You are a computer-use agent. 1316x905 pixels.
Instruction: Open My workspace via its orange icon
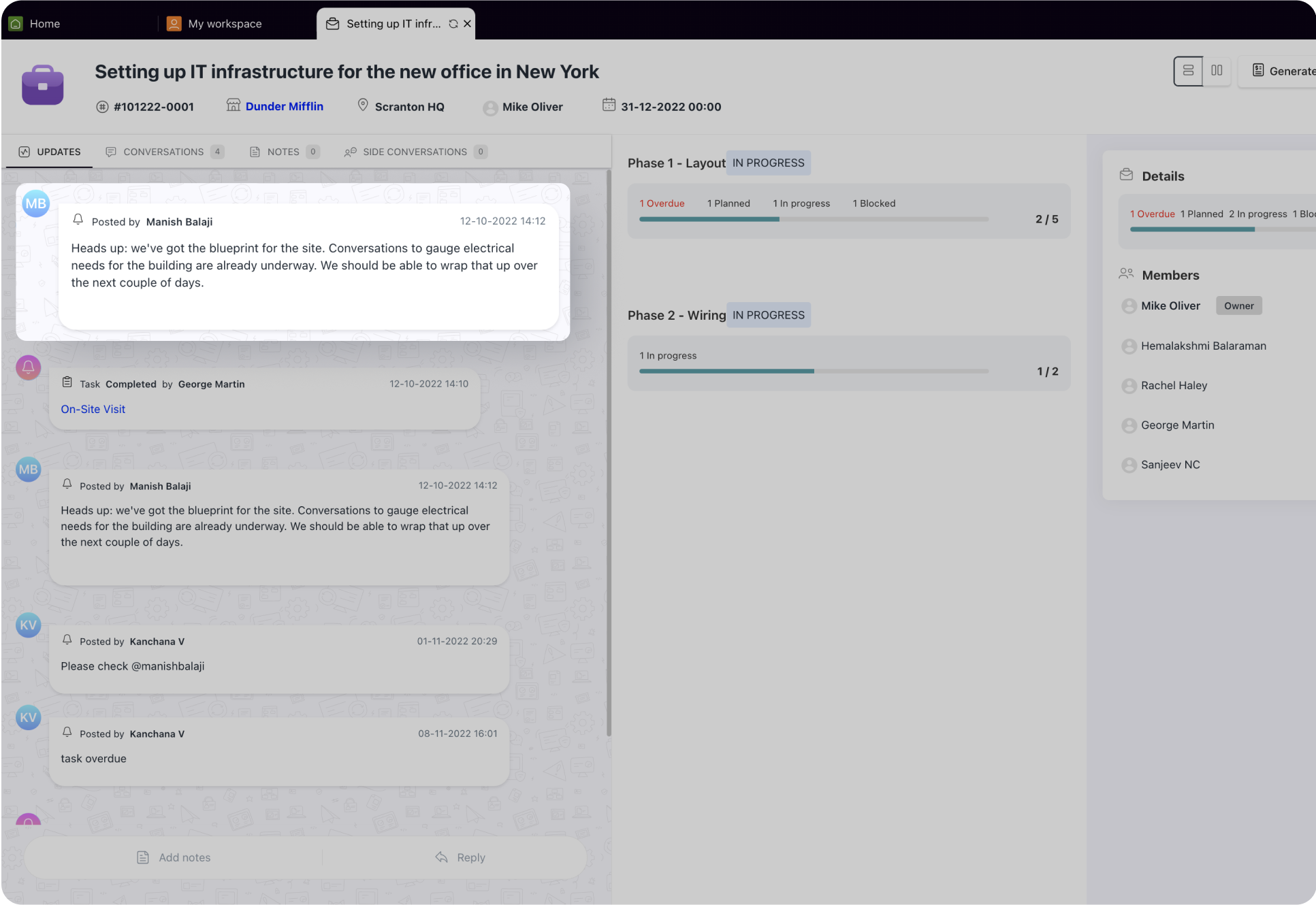[x=174, y=23]
